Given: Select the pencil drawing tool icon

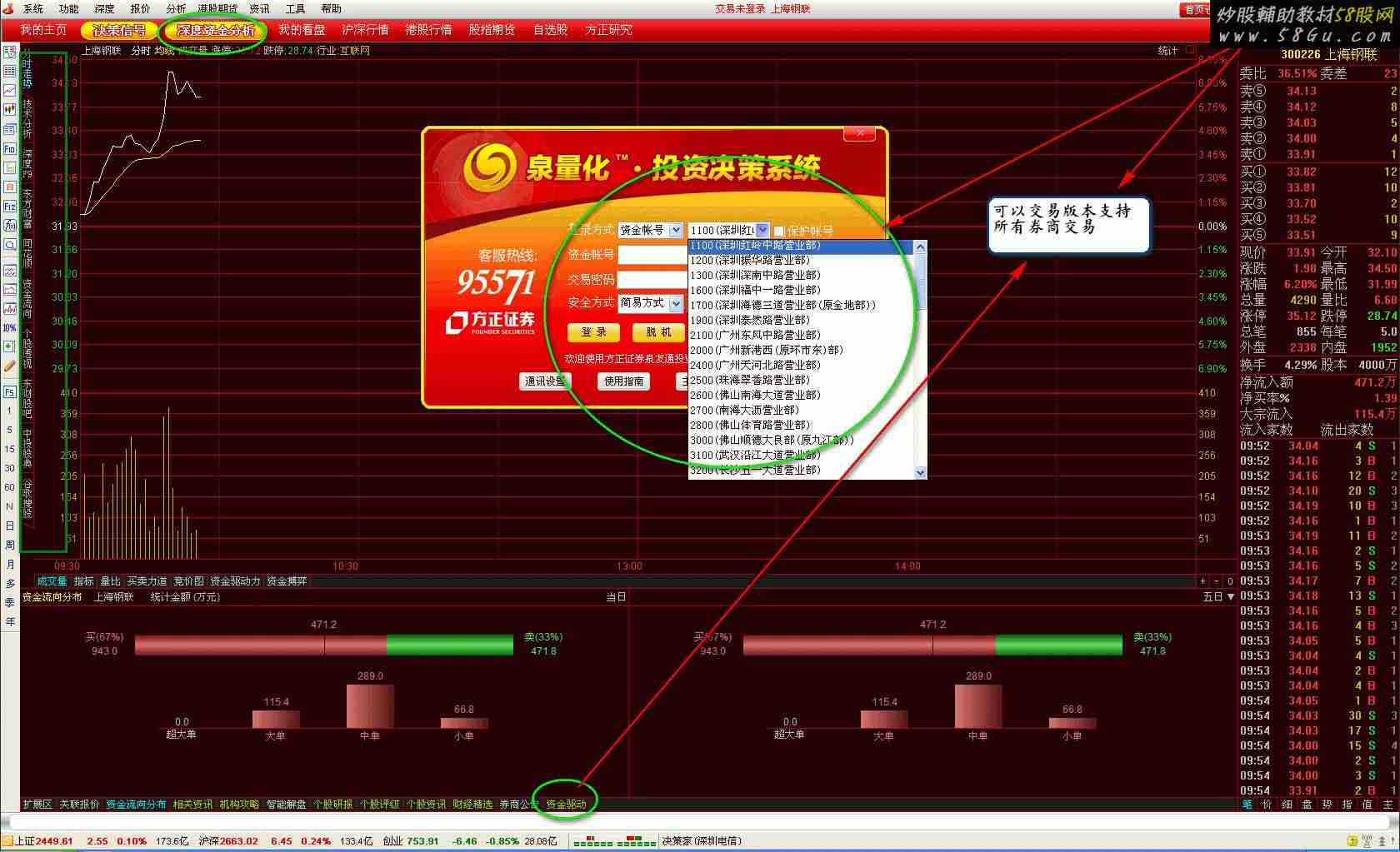Looking at the screenshot, I should click(9, 365).
